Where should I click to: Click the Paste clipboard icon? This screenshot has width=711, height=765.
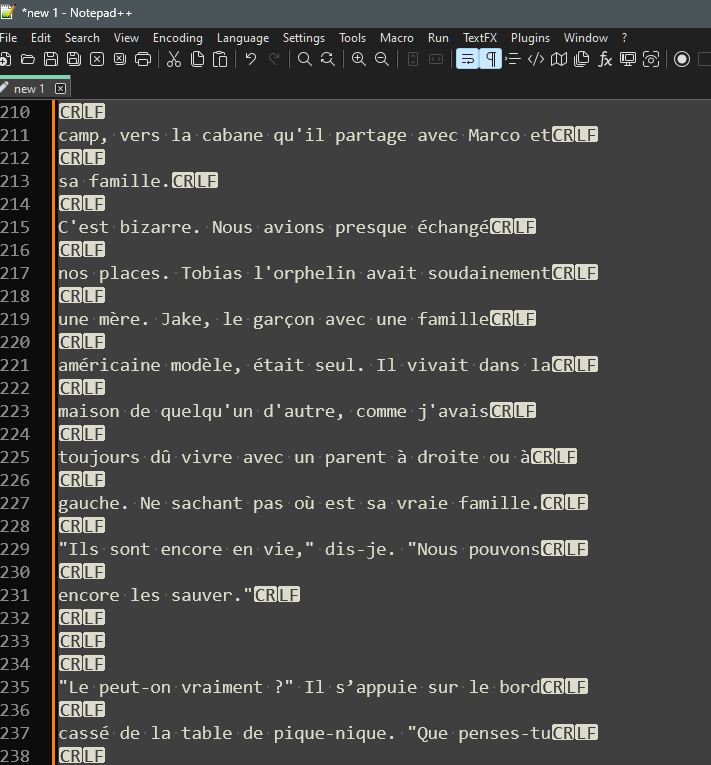(x=220, y=59)
